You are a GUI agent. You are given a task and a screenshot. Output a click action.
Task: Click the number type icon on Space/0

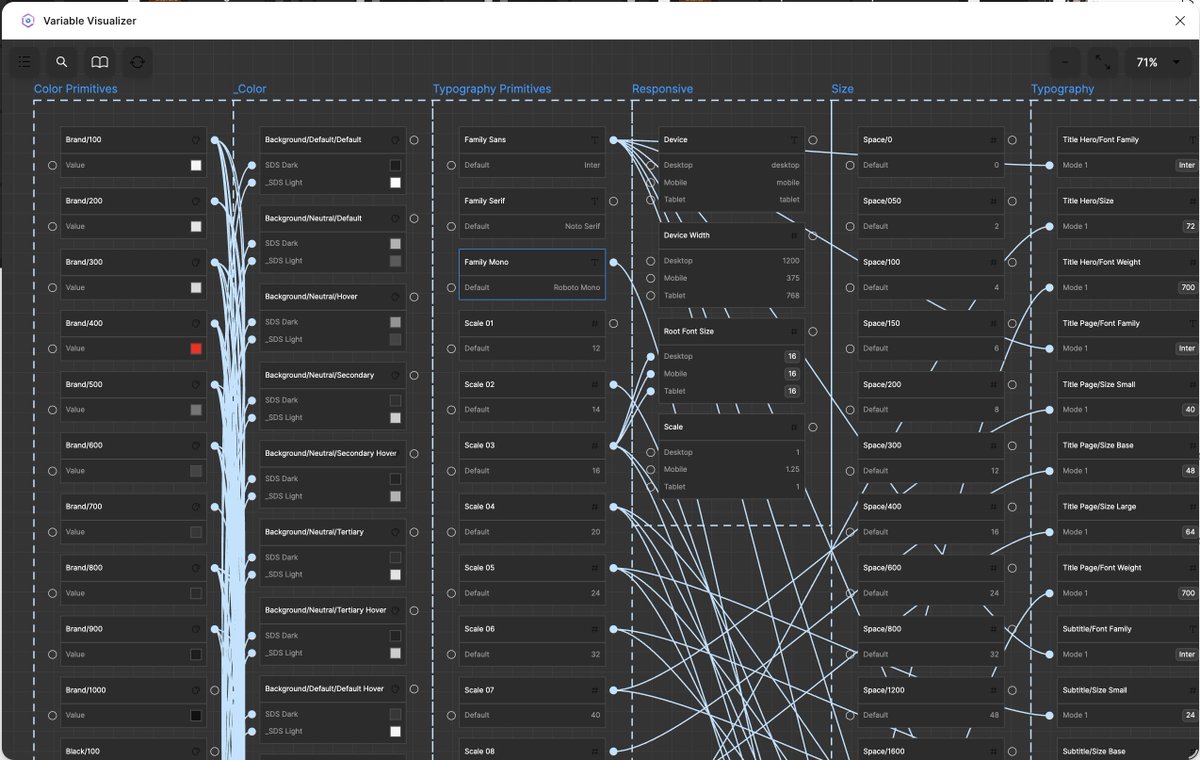tap(993, 140)
